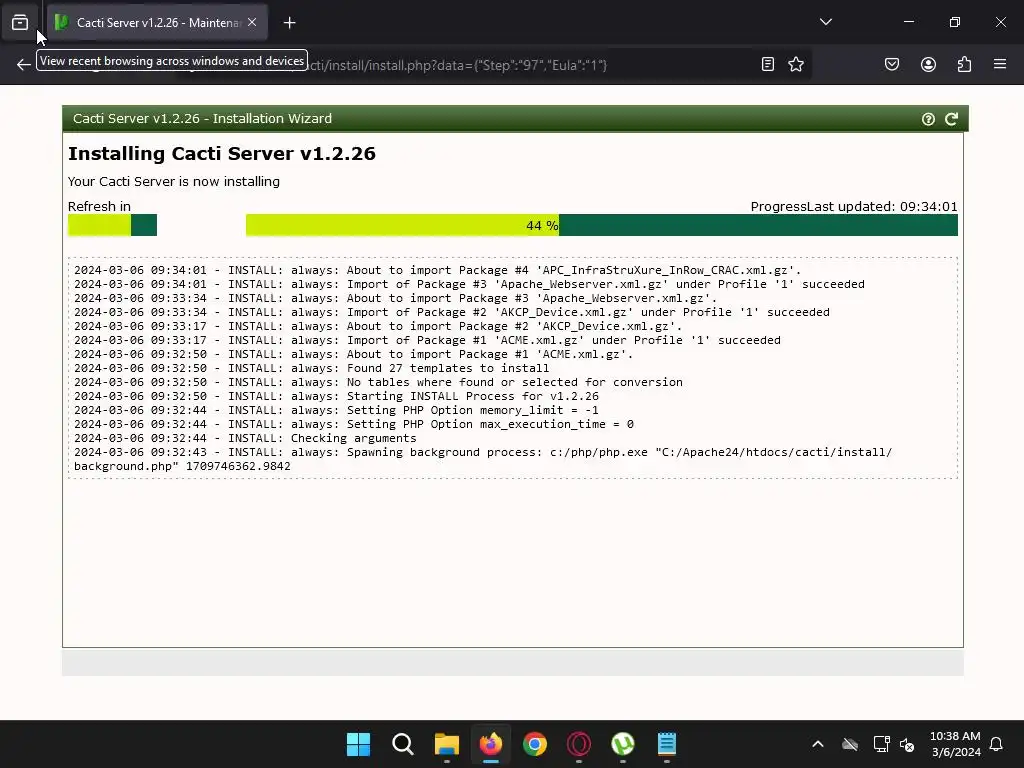
Task: Click the 44 % installation progress bar
Action: (x=601, y=225)
